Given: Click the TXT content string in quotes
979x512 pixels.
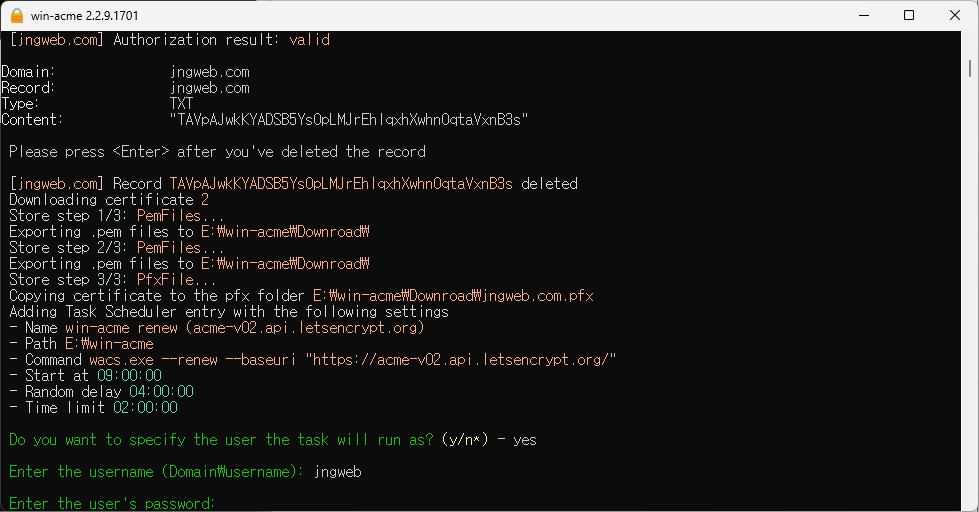Looking at the screenshot, I should point(349,120).
